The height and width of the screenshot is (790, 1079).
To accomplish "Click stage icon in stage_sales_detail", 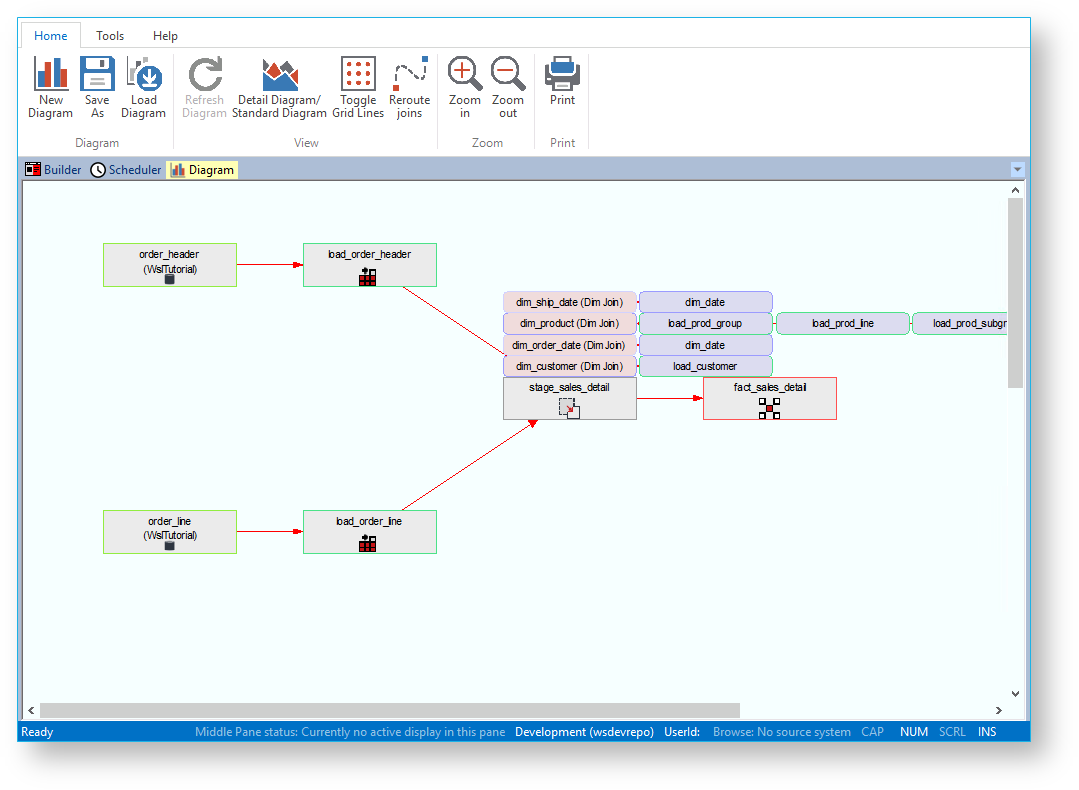I will coord(569,408).
